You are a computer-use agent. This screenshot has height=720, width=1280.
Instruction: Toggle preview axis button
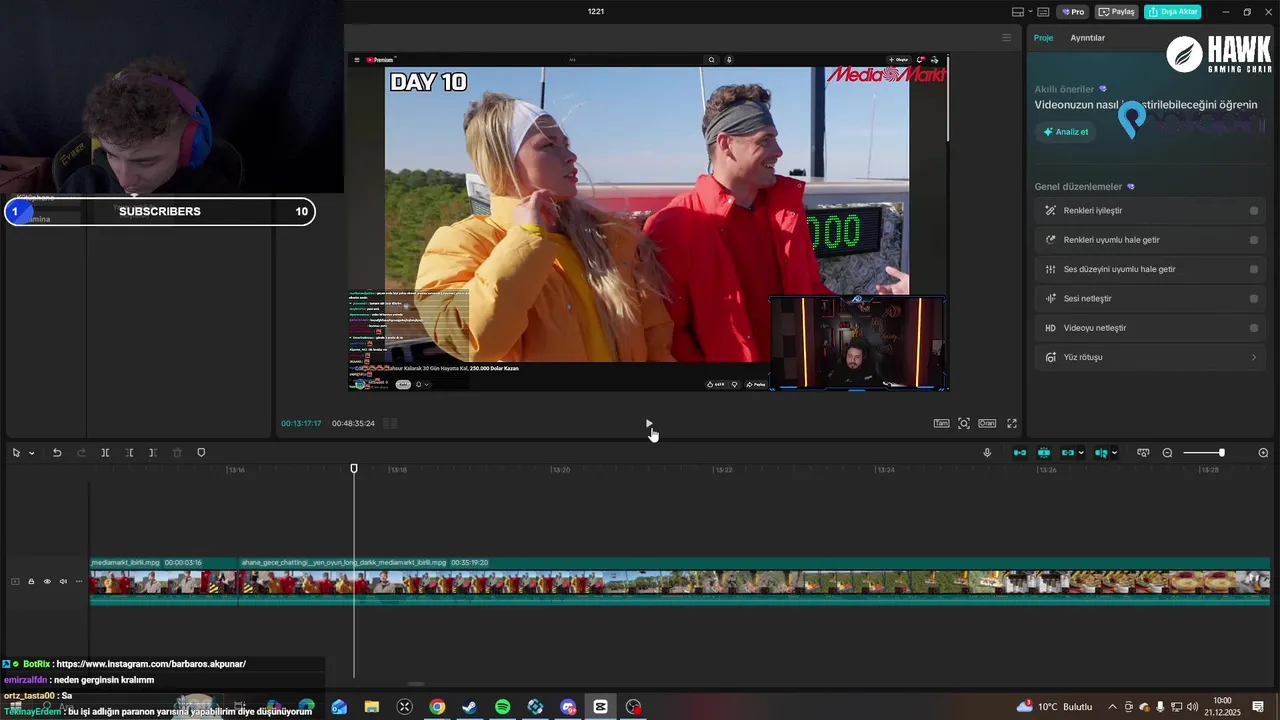tap(1101, 453)
